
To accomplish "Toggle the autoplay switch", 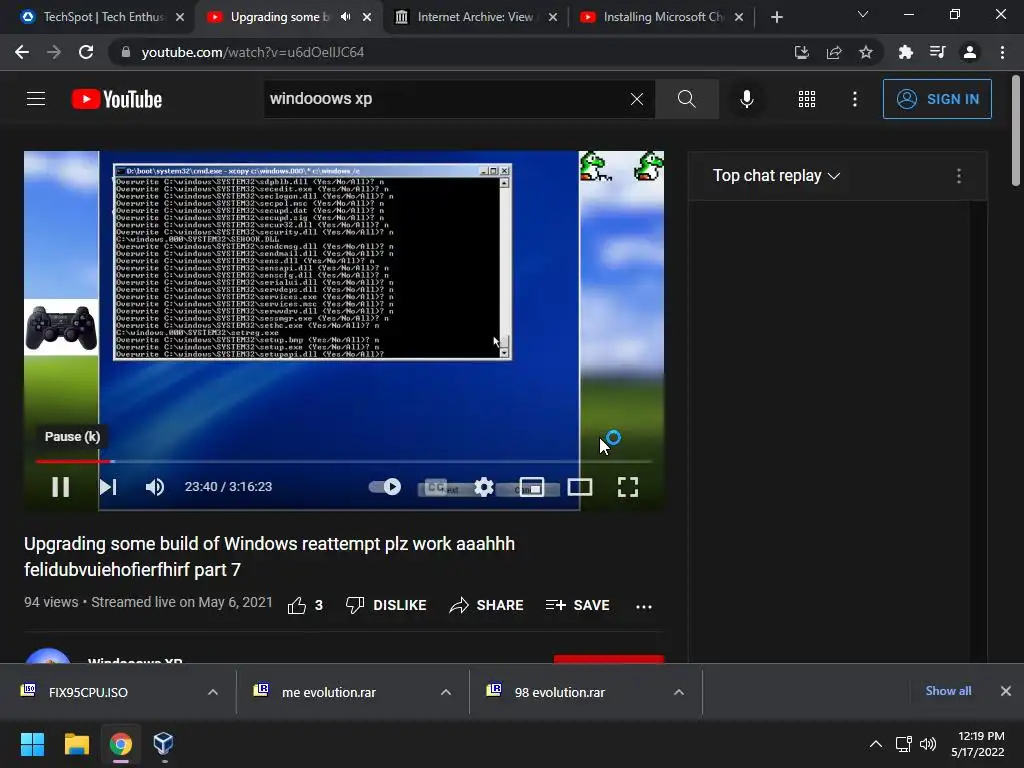I will tap(385, 487).
